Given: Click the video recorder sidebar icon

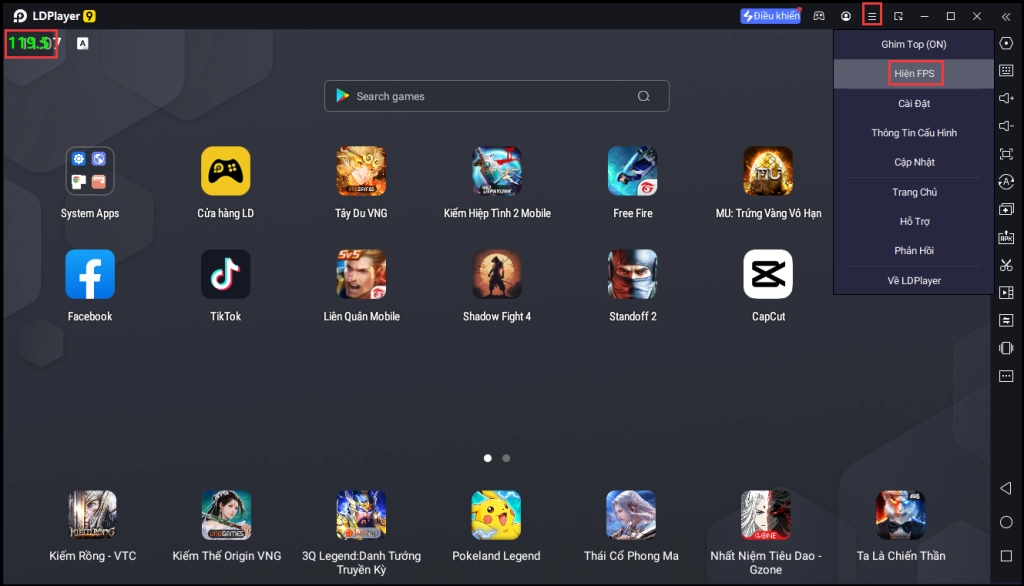Looking at the screenshot, I should click(x=1006, y=292).
